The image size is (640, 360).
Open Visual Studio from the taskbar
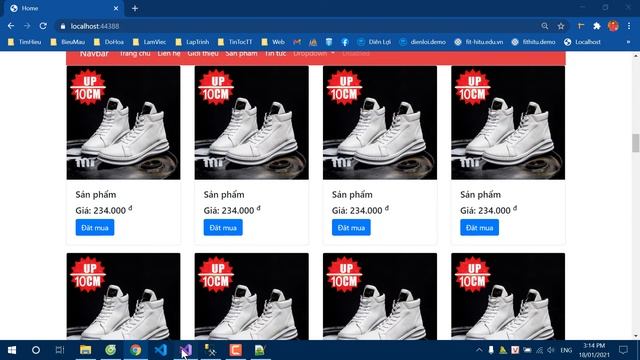point(186,350)
